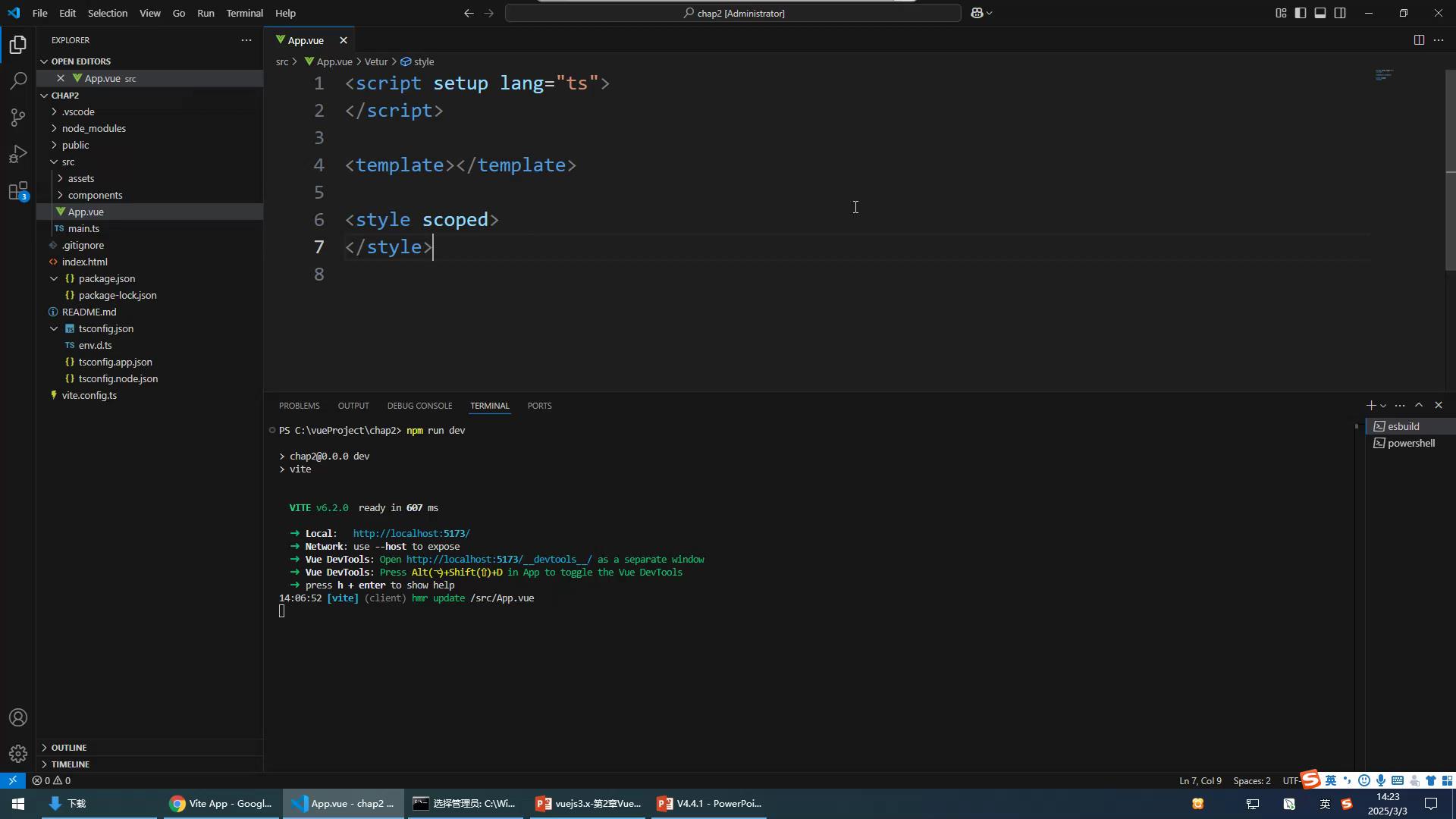Open the Terminal menu
The height and width of the screenshot is (819, 1456).
click(244, 13)
